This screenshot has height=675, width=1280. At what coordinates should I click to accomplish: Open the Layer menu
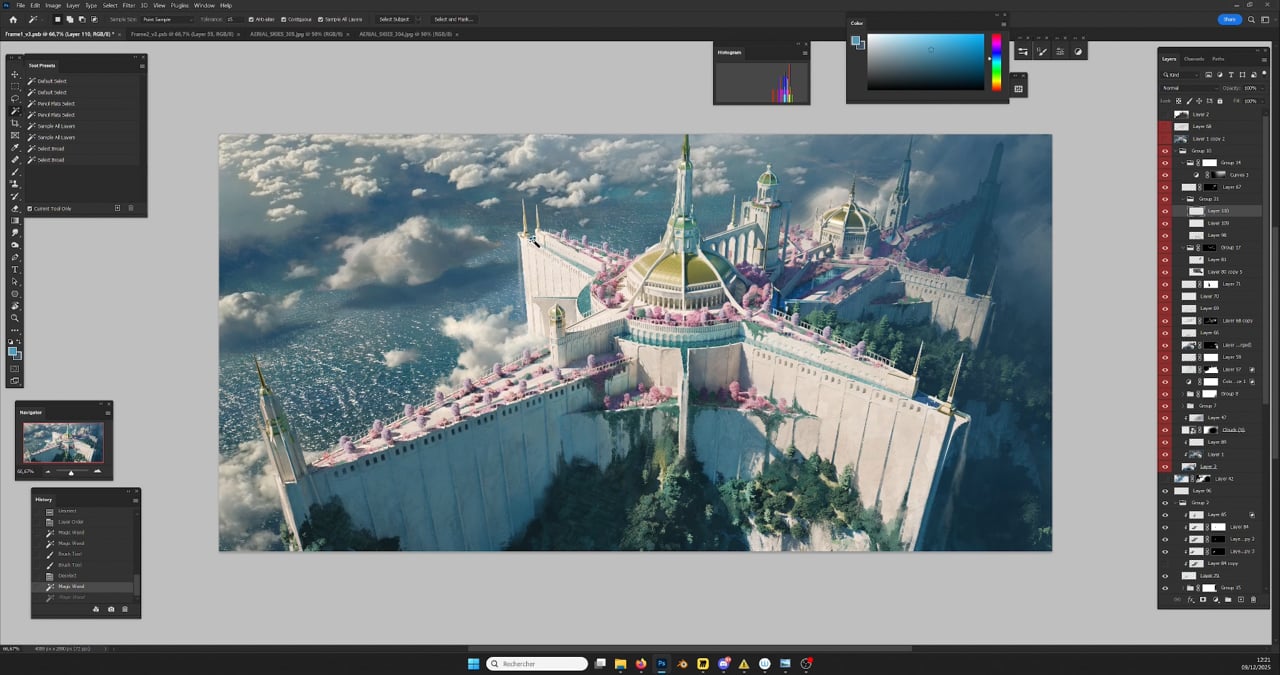pyautogui.click(x=73, y=5)
